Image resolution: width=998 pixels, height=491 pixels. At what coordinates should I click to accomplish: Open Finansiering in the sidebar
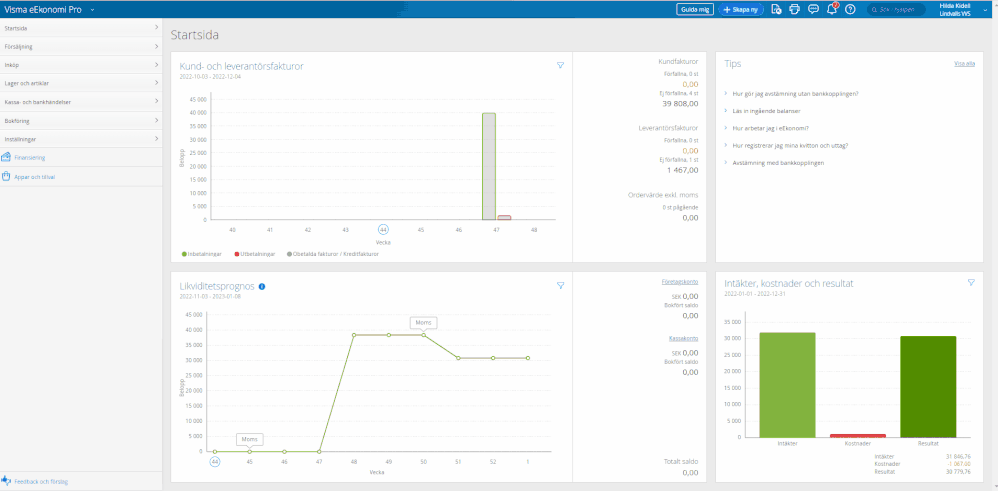pos(29,157)
